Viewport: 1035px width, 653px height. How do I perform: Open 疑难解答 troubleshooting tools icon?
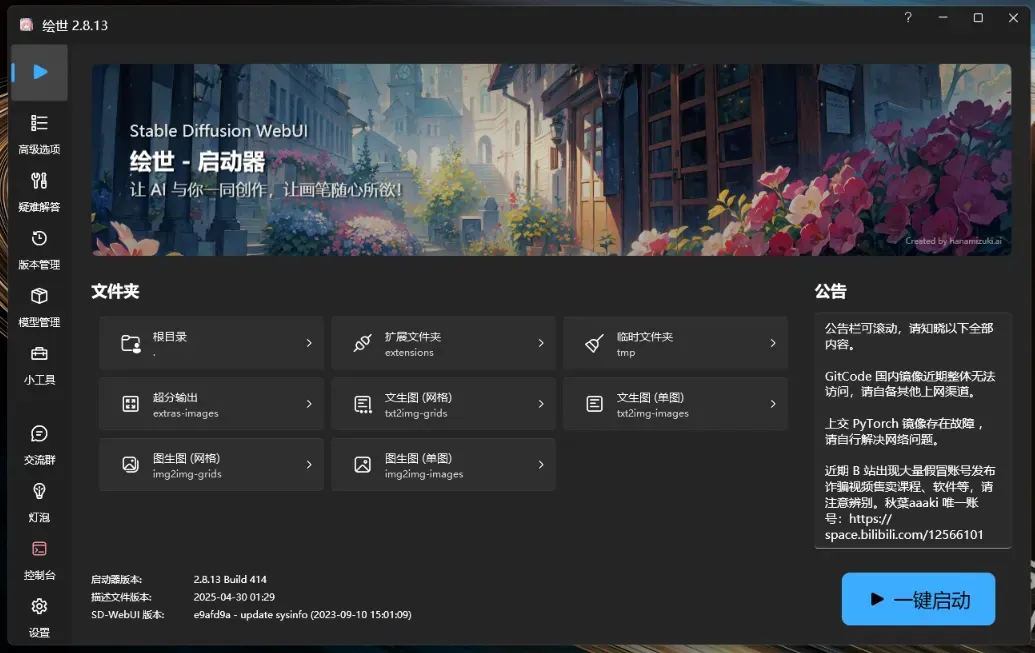tap(39, 182)
